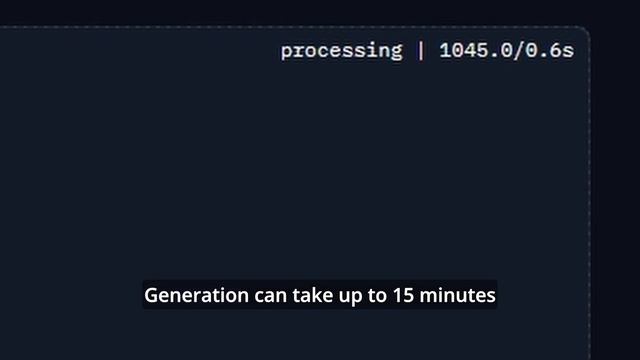640x360 pixels.
Task: Click the rounded top-right corner of the panel
Action: pyautogui.click(x=585, y=31)
